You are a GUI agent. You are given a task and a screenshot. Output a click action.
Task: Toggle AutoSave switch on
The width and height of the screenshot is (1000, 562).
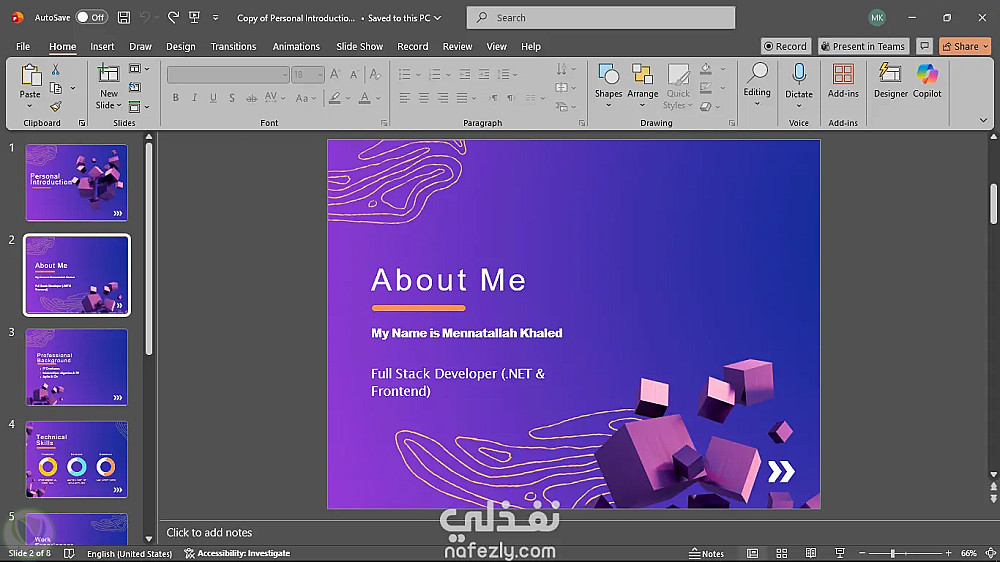[x=92, y=17]
